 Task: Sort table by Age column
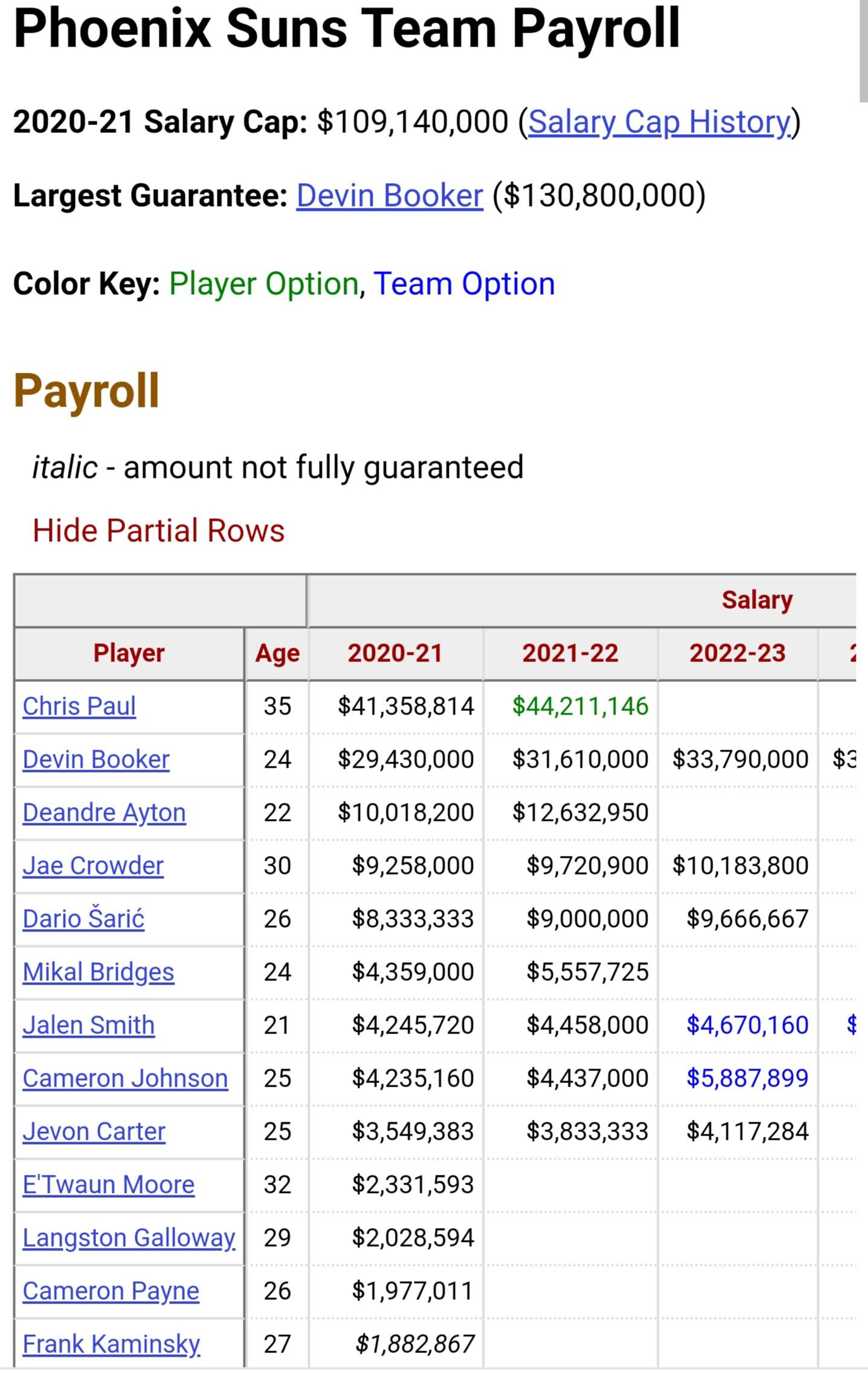click(x=277, y=654)
